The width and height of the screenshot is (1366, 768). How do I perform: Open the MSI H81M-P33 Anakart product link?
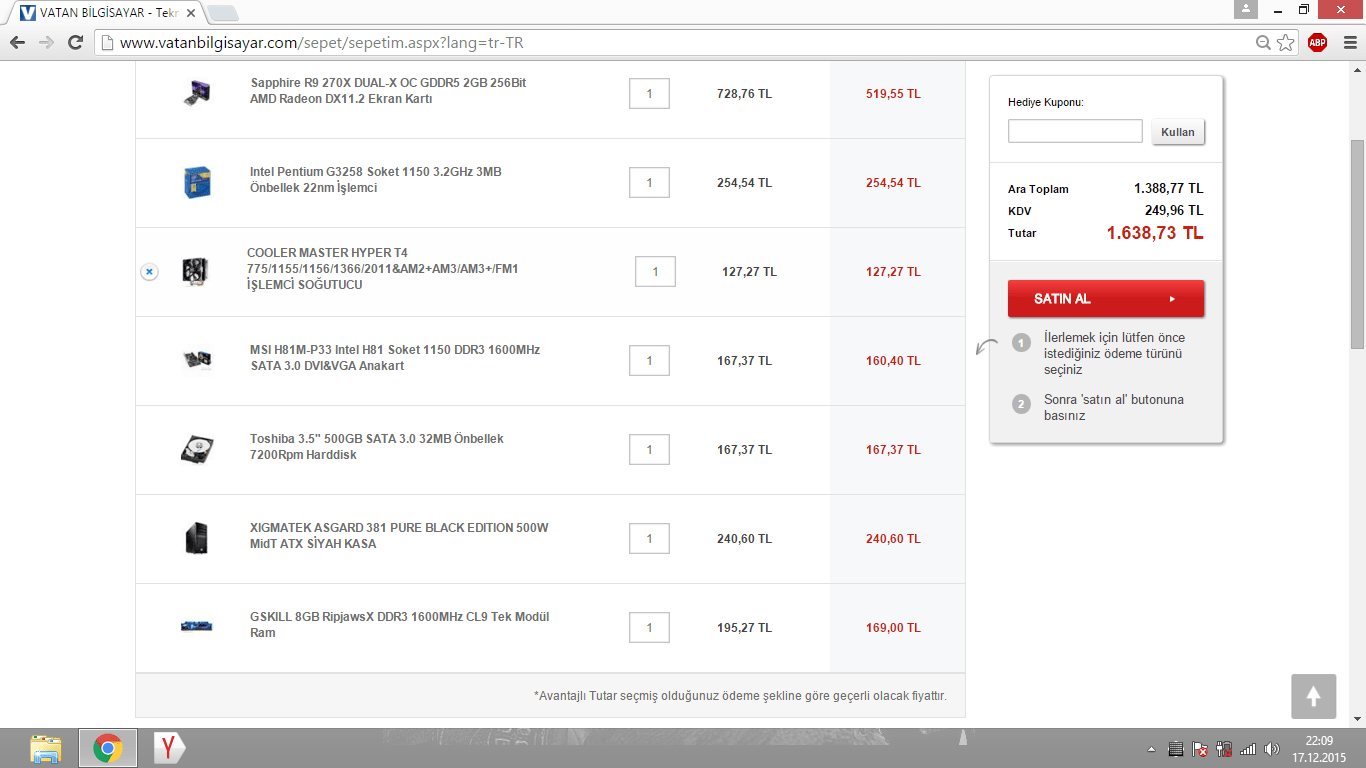[395, 358]
